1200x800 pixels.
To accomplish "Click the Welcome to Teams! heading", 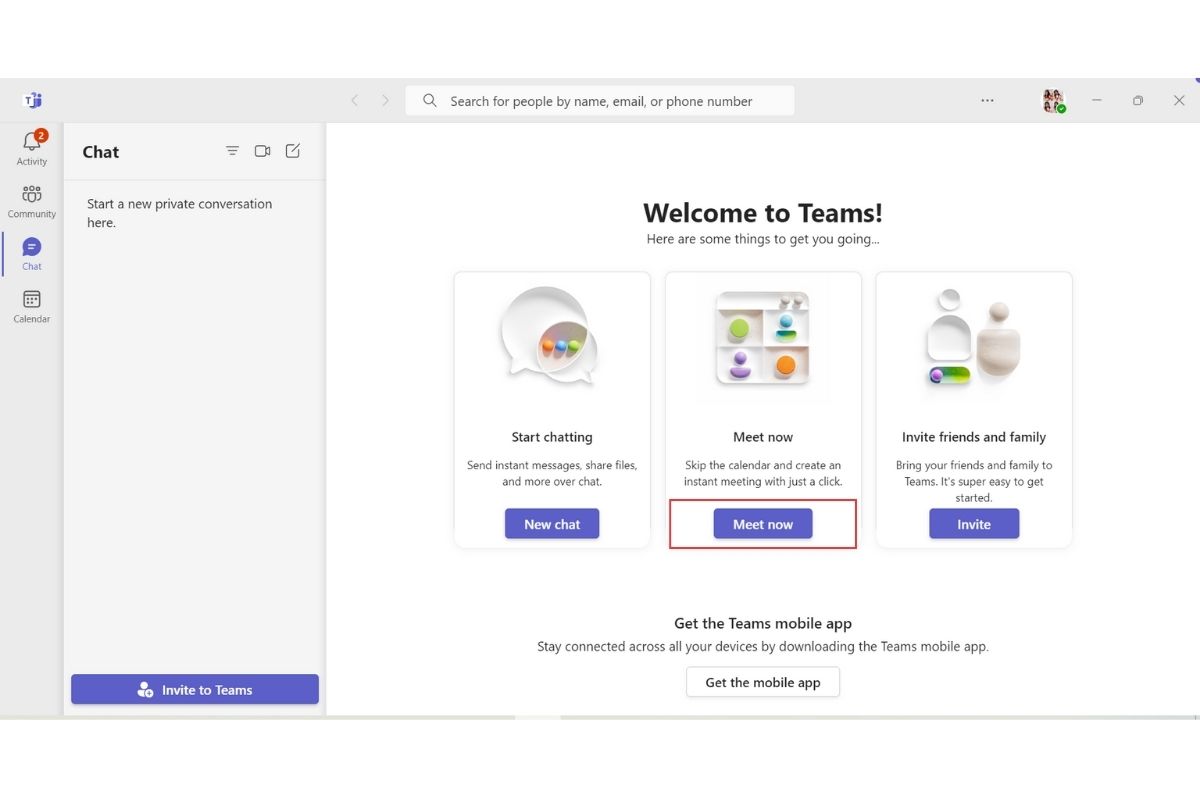I will click(x=763, y=212).
